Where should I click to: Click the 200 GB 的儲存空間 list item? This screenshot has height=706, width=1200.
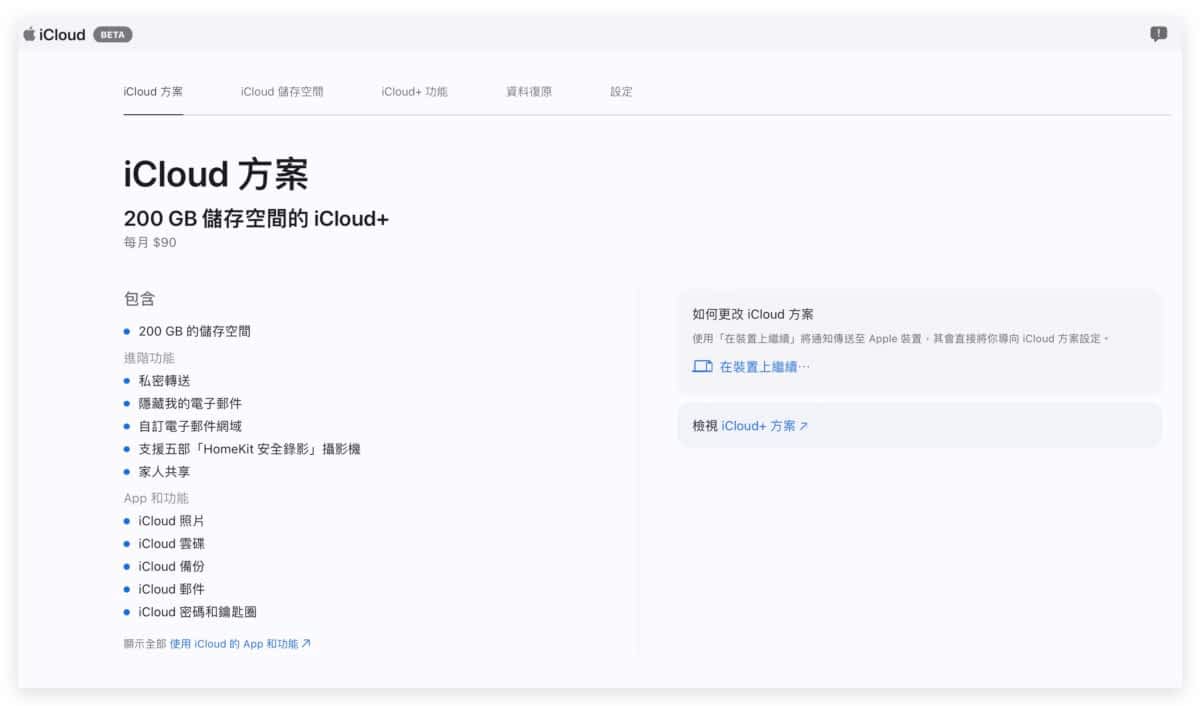[195, 331]
